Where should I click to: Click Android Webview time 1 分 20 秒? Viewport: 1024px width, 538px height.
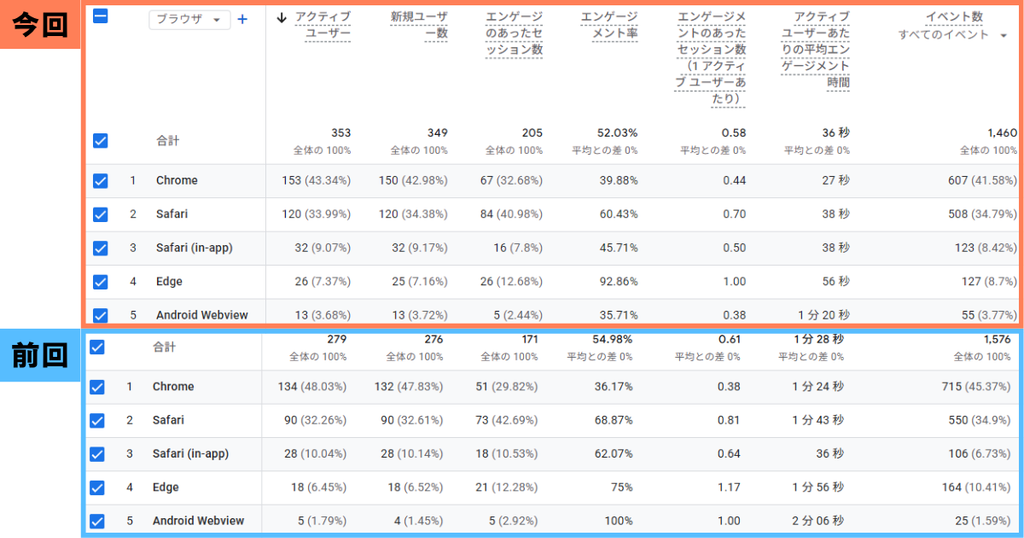point(824,315)
